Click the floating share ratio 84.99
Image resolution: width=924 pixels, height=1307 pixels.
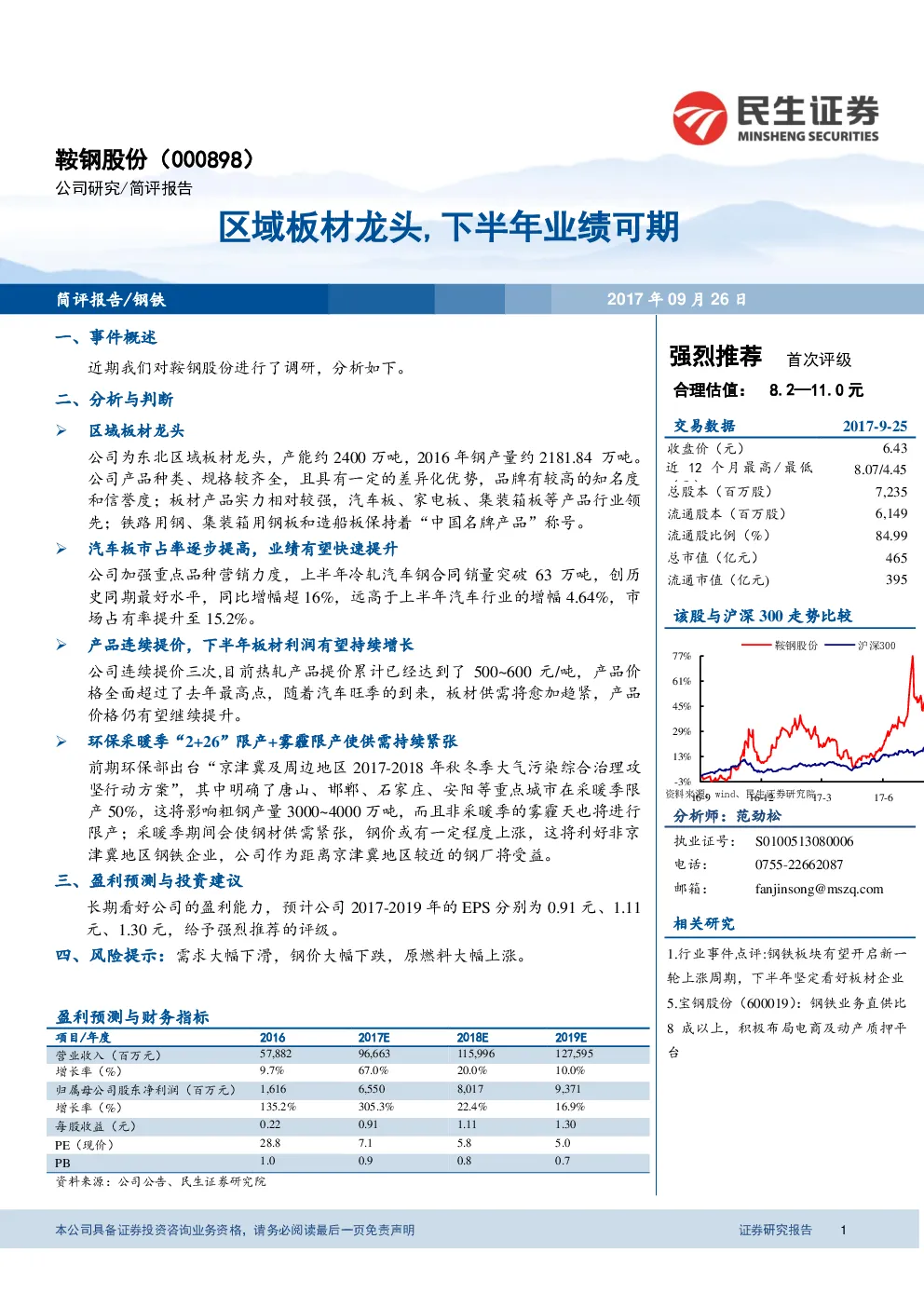click(891, 536)
